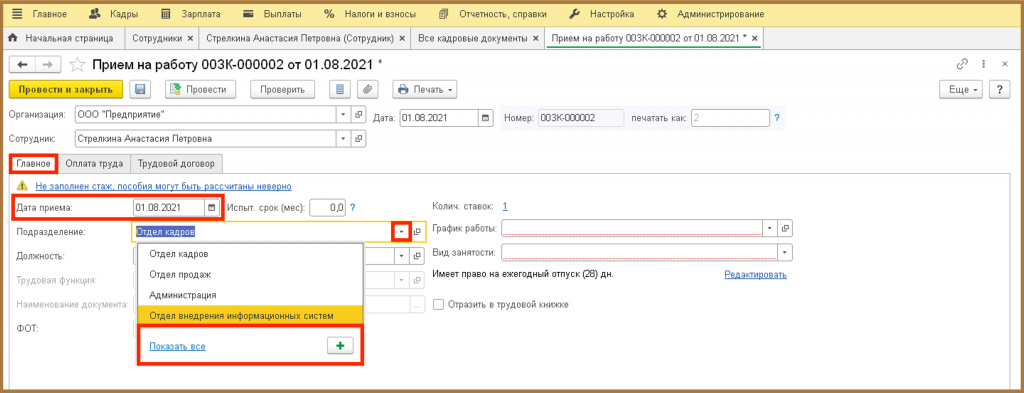Go back with left arrow
1024x393 pixels.
point(22,64)
